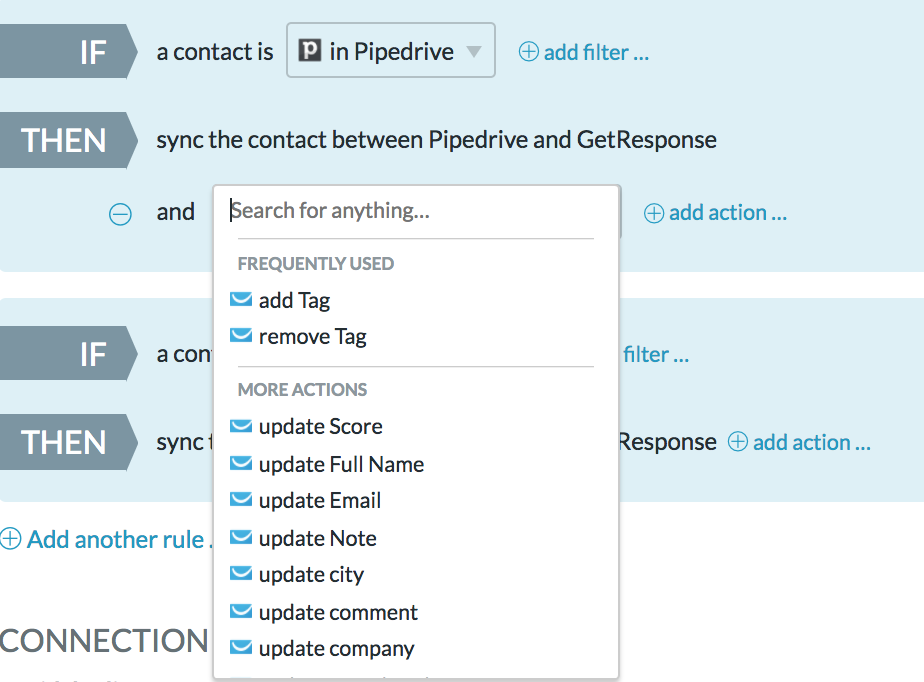Click 'add filter ...' in first rule
924x682 pixels.
pos(596,52)
